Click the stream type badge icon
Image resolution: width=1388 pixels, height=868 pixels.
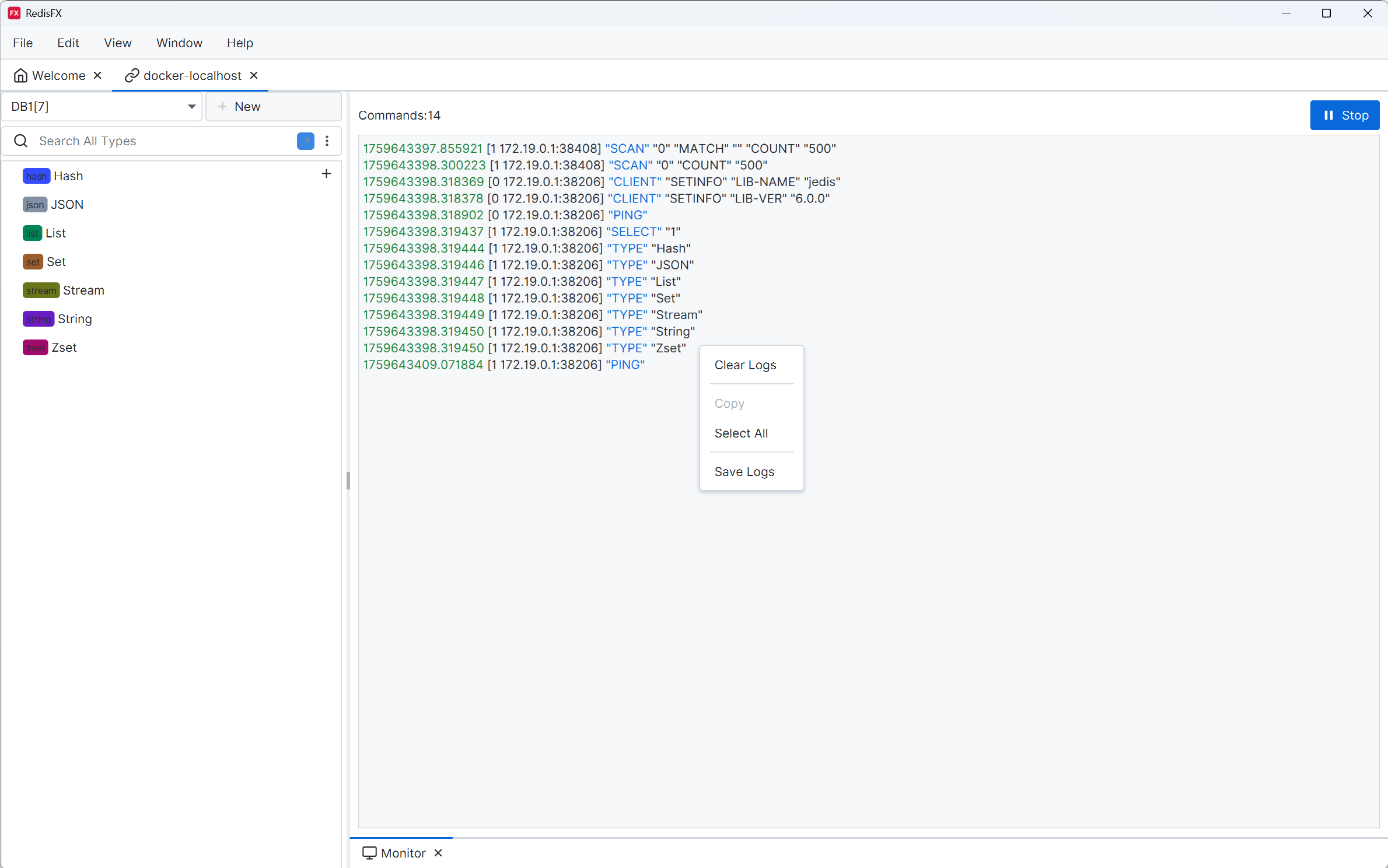point(41,290)
